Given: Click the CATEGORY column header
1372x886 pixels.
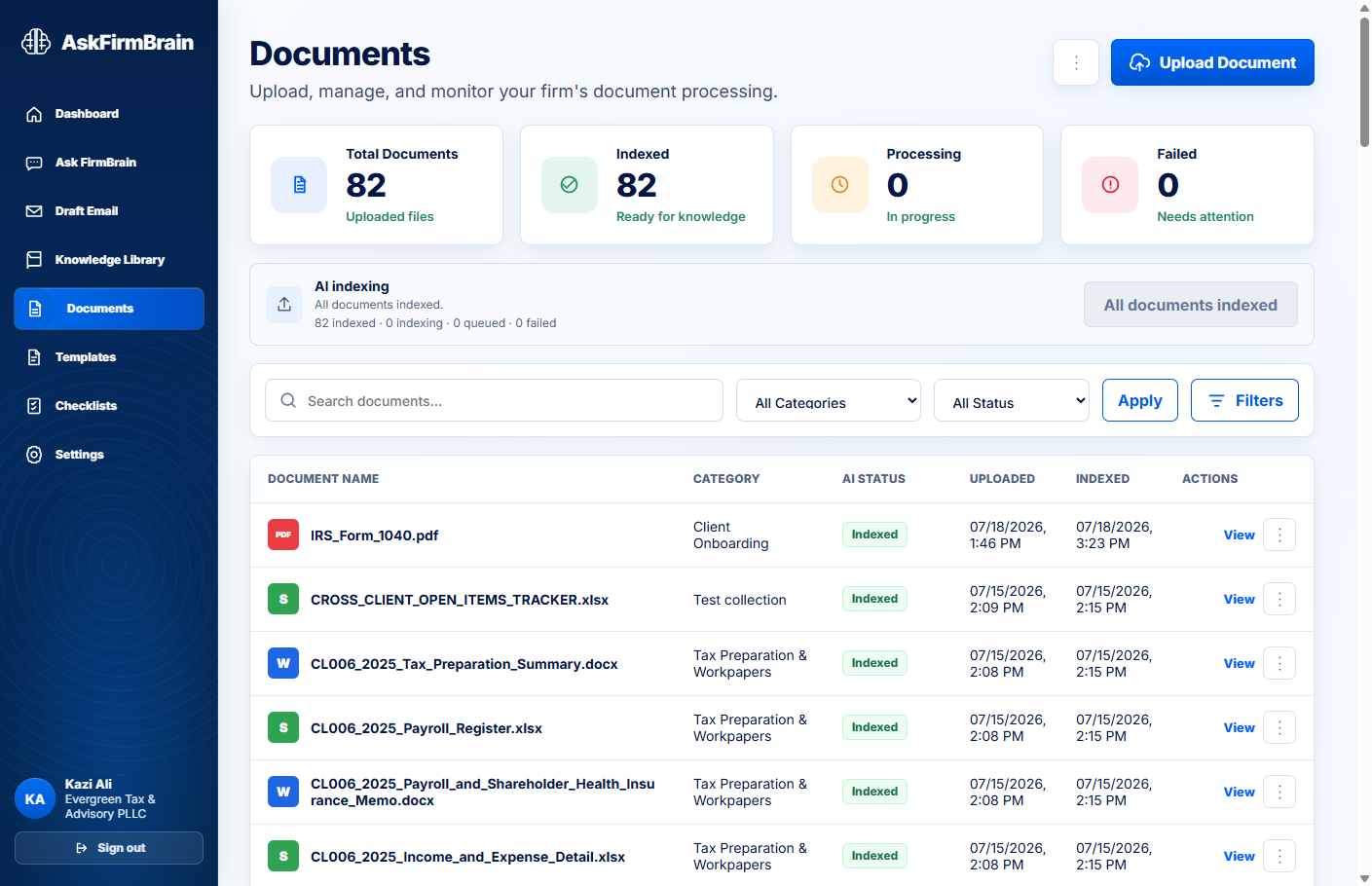Looking at the screenshot, I should 726,479.
